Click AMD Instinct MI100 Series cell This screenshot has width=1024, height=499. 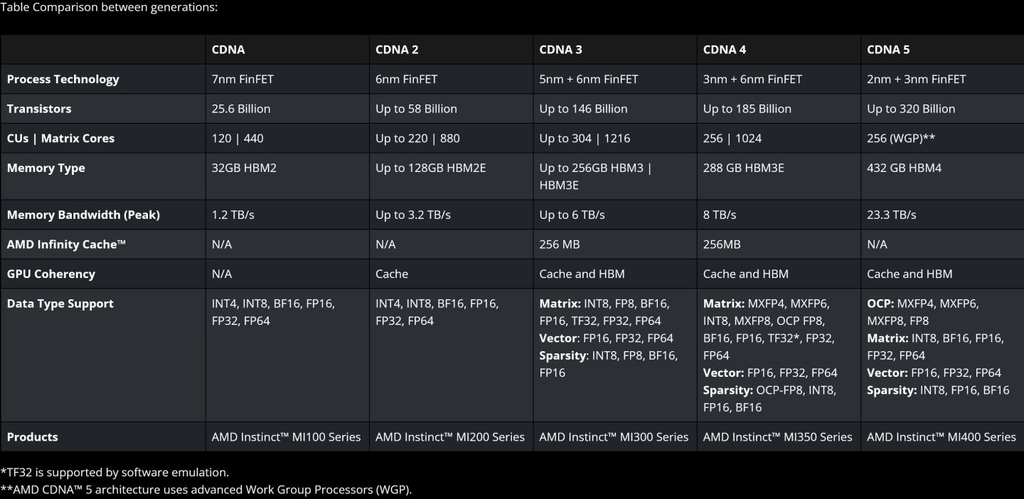(x=286, y=437)
